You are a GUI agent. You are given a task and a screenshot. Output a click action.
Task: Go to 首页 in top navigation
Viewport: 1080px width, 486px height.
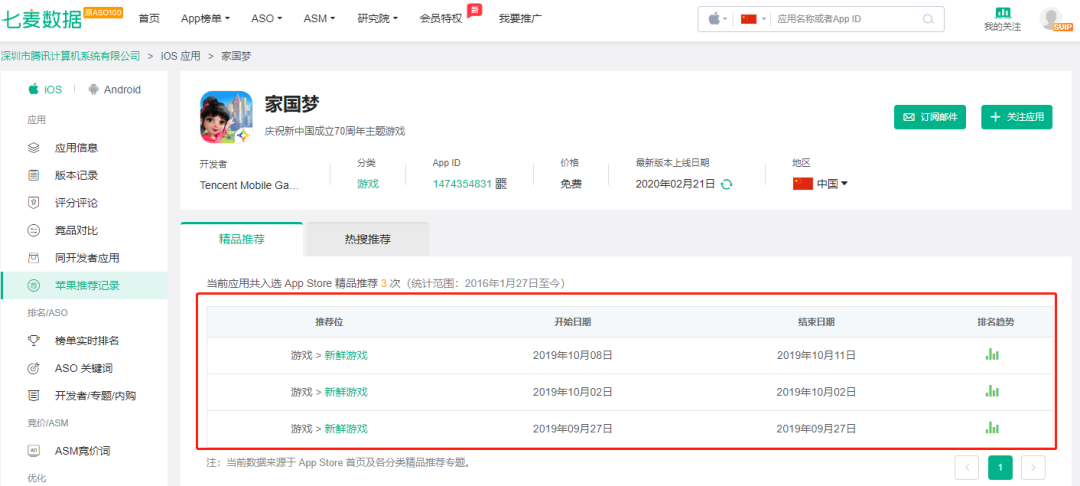coord(149,19)
